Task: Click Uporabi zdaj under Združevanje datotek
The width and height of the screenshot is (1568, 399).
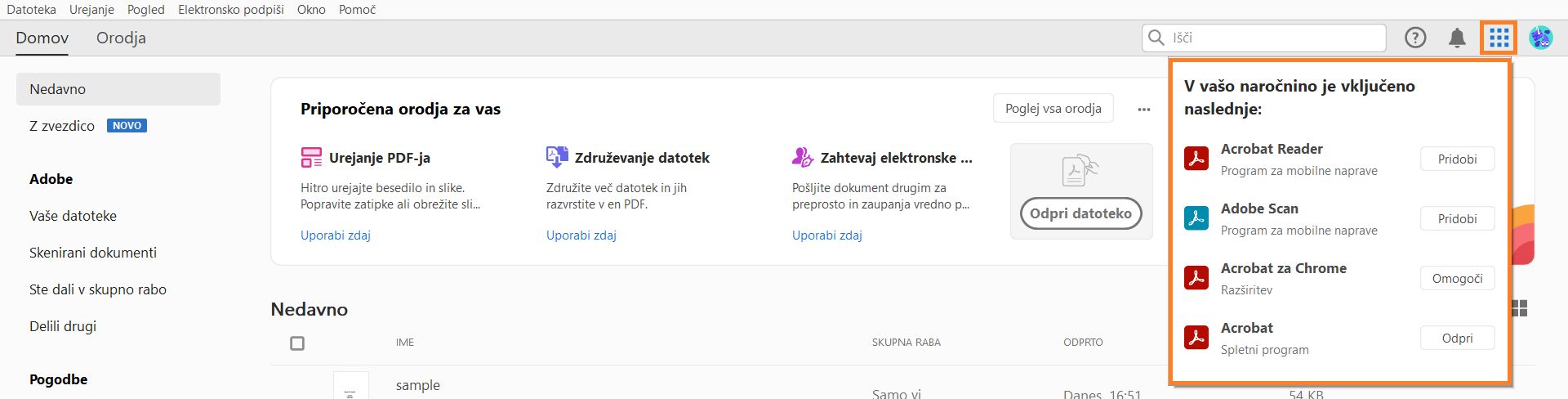Action: (x=581, y=235)
